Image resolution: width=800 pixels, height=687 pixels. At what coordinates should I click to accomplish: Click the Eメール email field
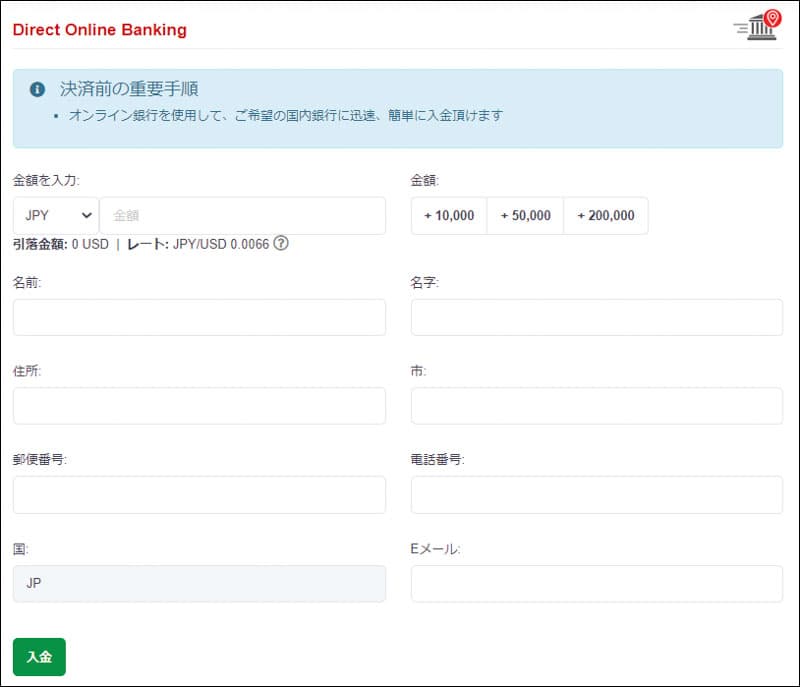(x=596, y=583)
